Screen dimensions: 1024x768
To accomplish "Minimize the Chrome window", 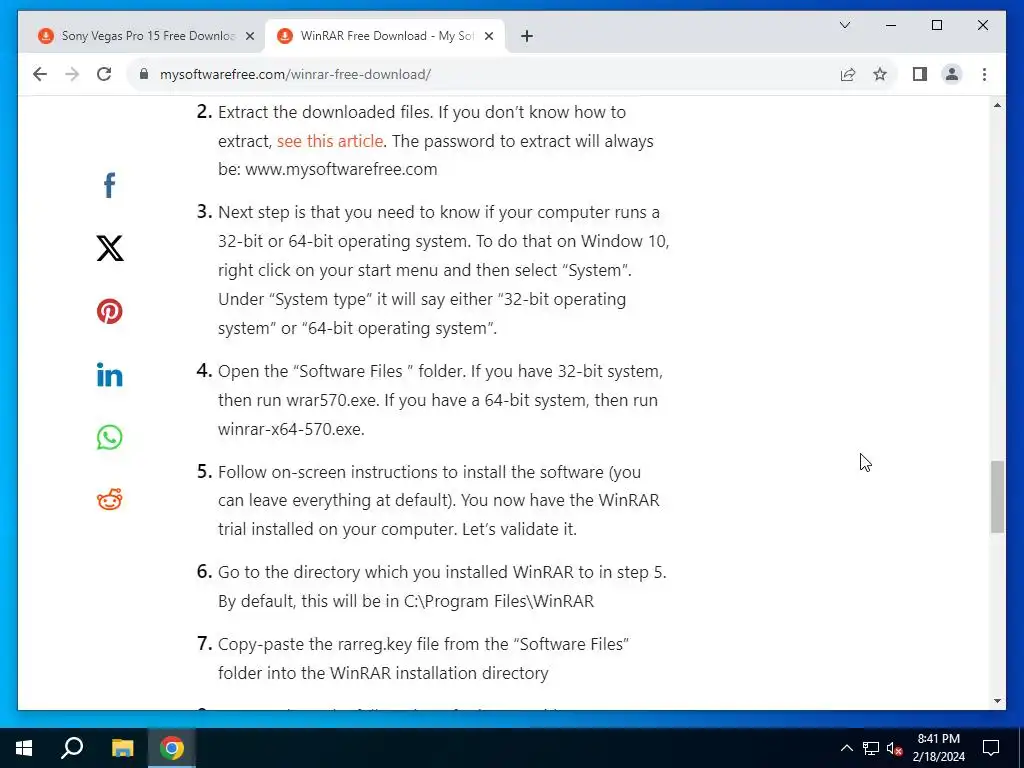I will (891, 25).
